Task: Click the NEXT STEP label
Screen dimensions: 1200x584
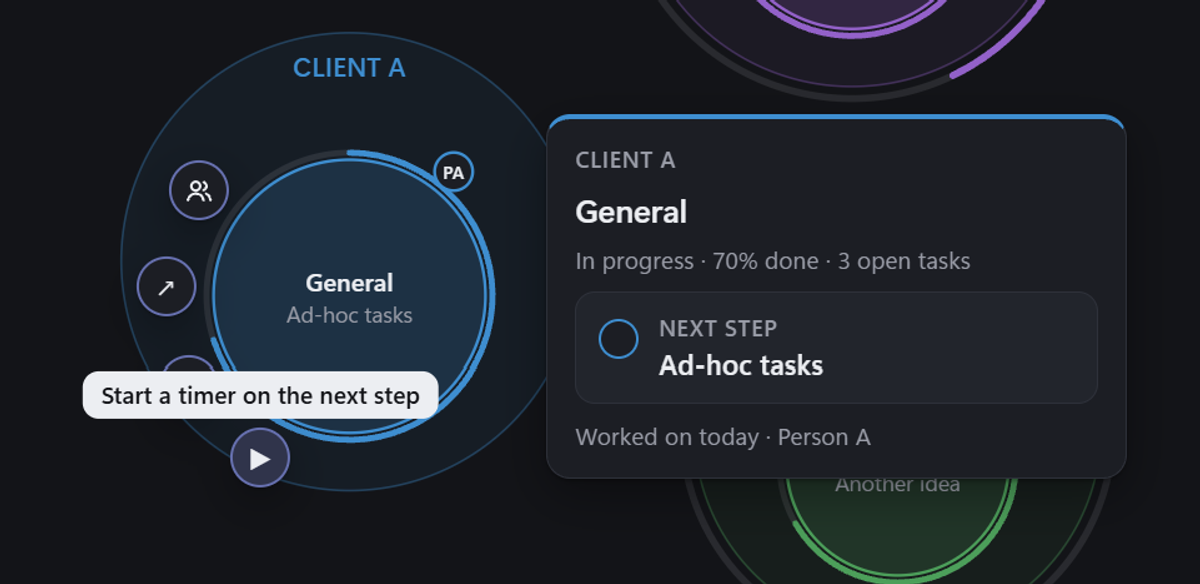Action: (x=718, y=328)
